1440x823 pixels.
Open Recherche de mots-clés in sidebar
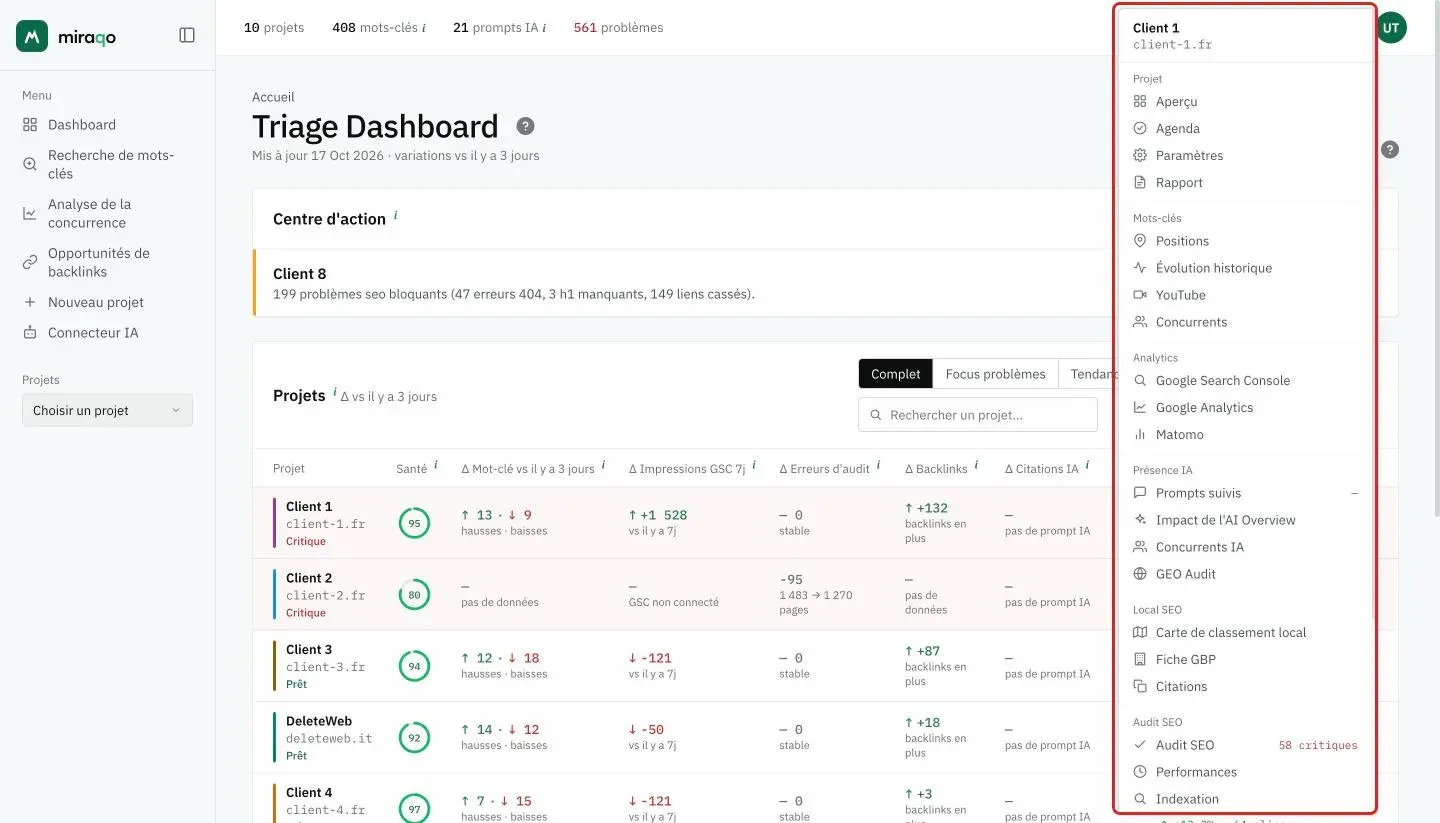point(107,164)
